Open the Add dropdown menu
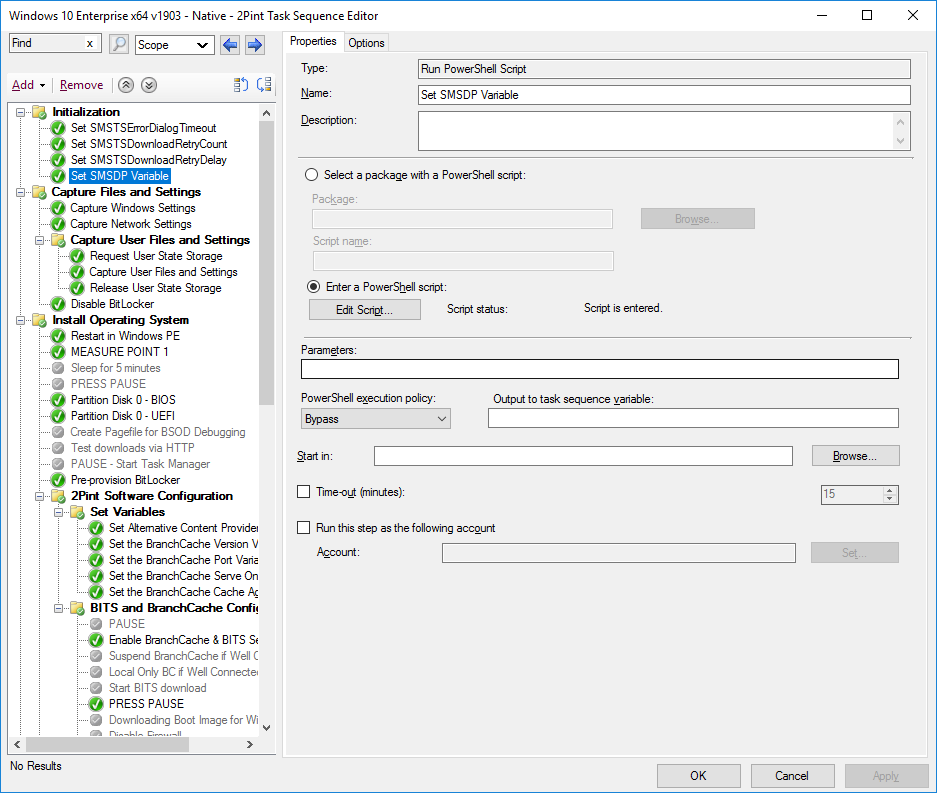Screen dimensions: 937x793 (x=28, y=85)
